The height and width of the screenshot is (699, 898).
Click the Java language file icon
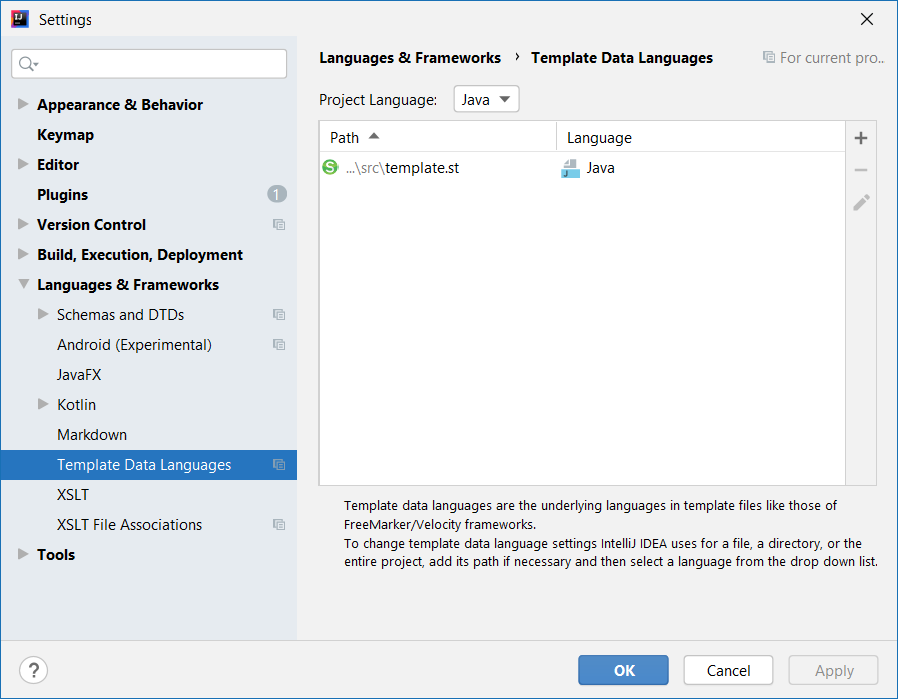tap(570, 168)
